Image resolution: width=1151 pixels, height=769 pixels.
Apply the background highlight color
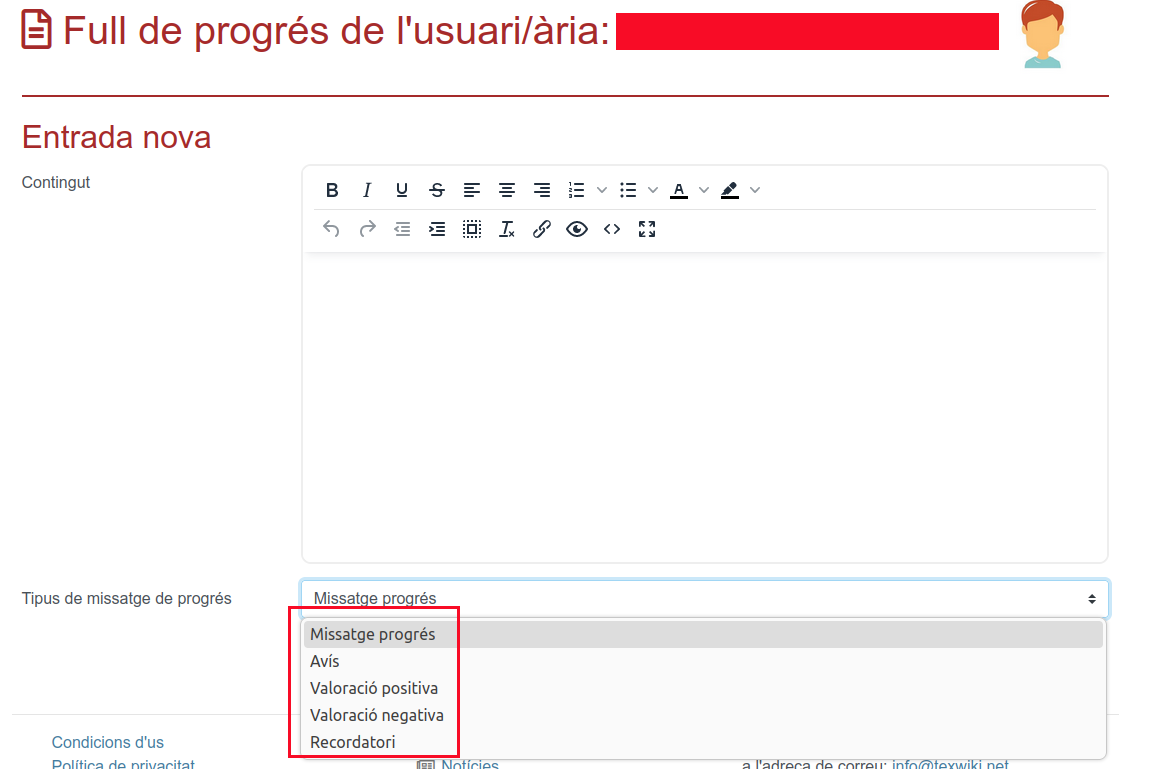(x=730, y=190)
